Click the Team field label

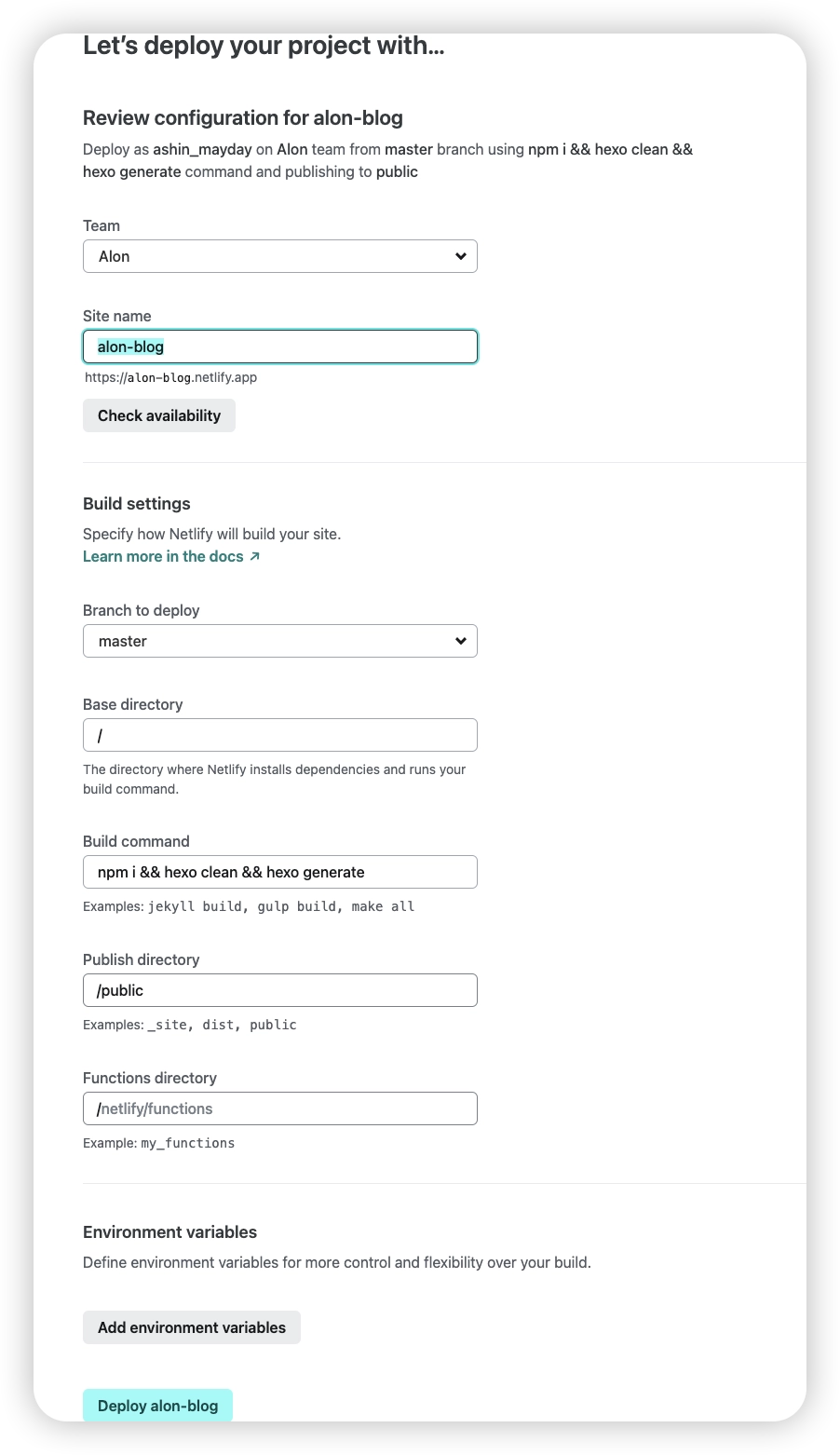coord(102,225)
